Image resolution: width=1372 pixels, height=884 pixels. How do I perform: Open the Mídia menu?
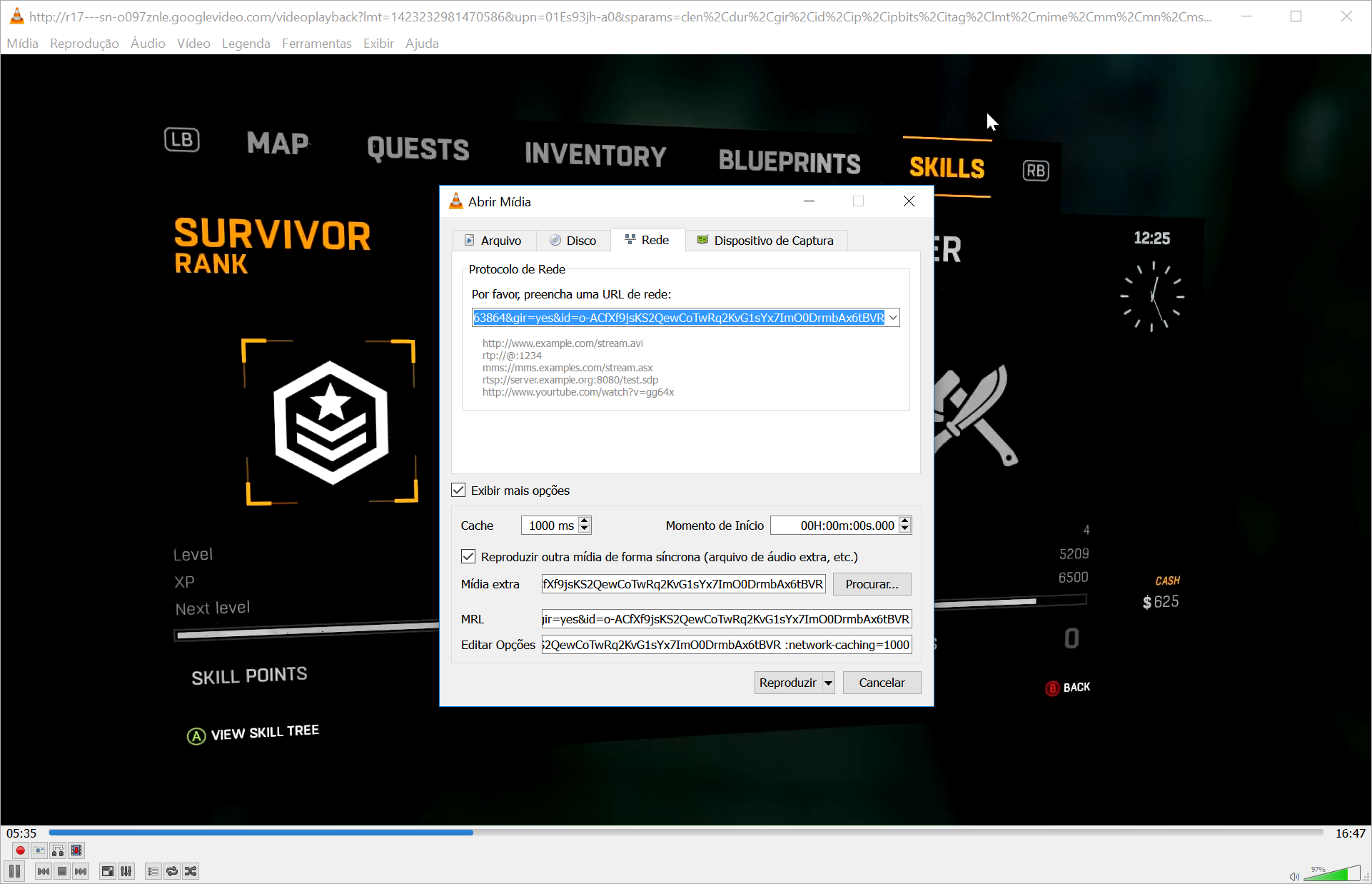pyautogui.click(x=23, y=44)
